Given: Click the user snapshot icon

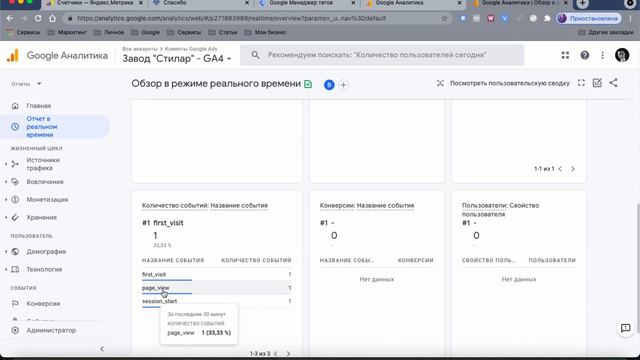Looking at the screenshot, I should click(x=440, y=83).
